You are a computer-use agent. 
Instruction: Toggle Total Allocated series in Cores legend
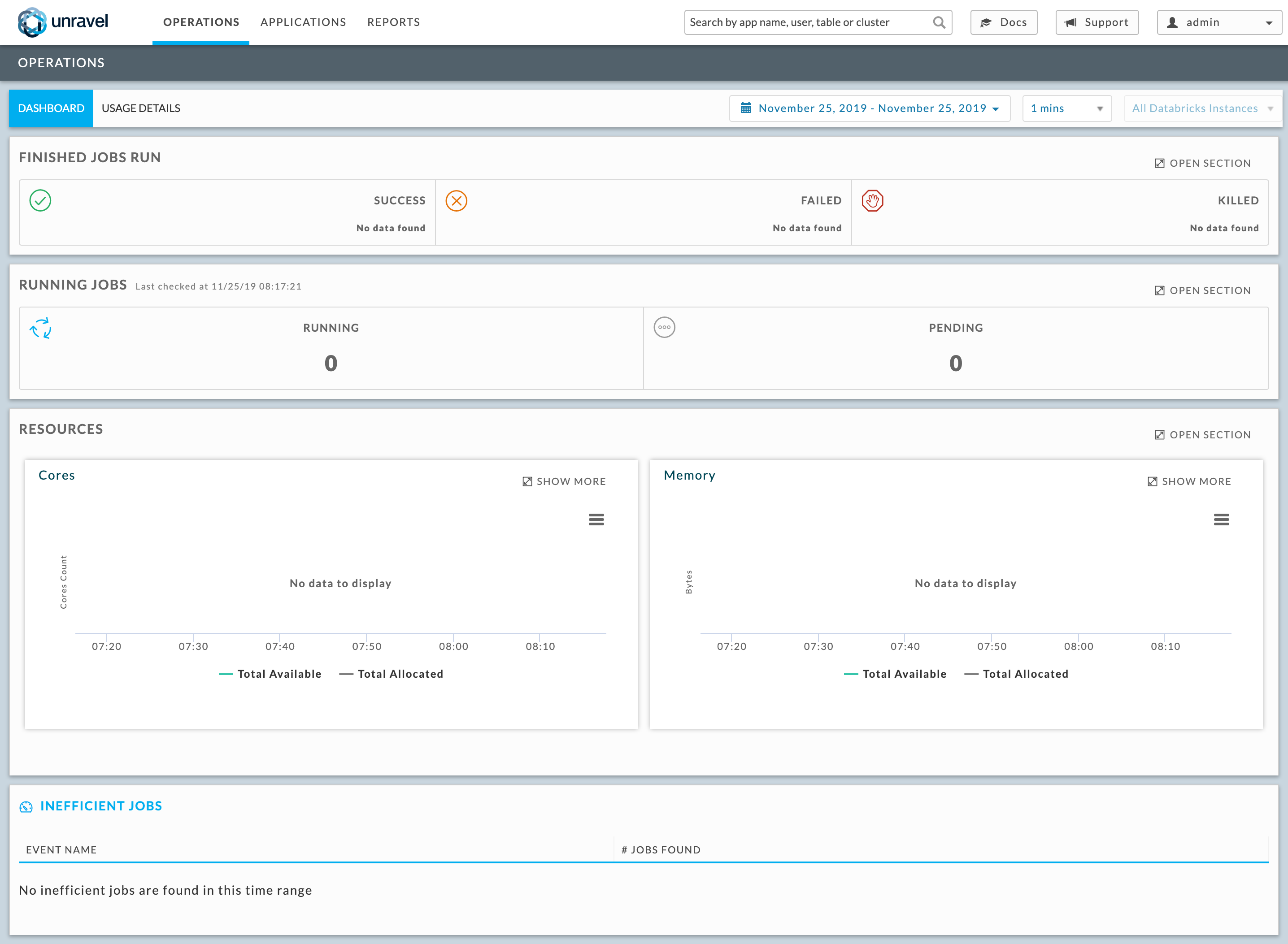(x=391, y=674)
